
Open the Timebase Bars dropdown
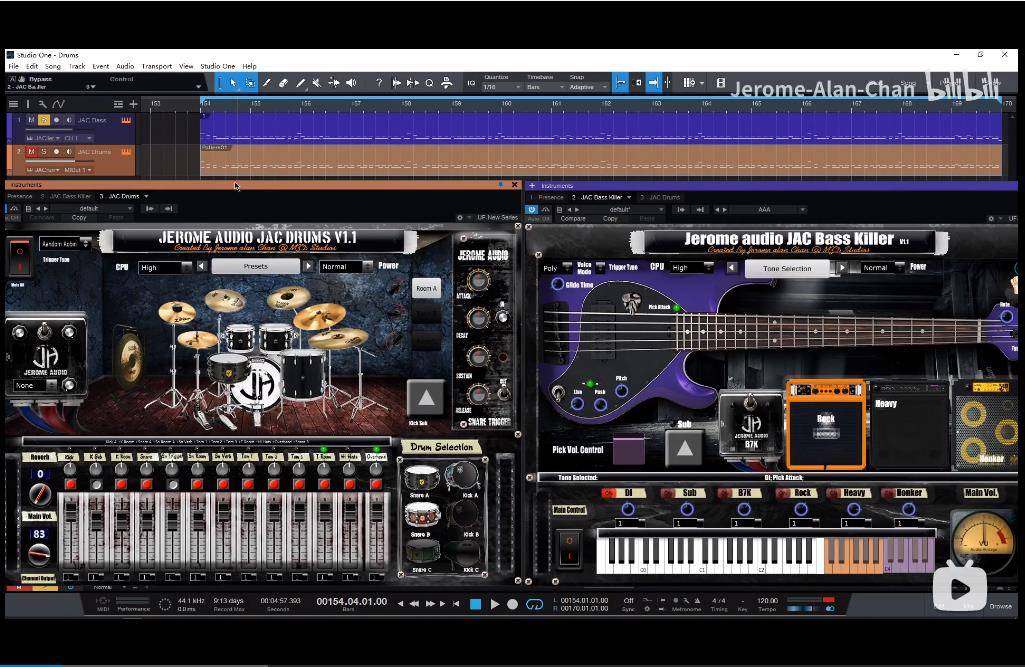click(545, 87)
